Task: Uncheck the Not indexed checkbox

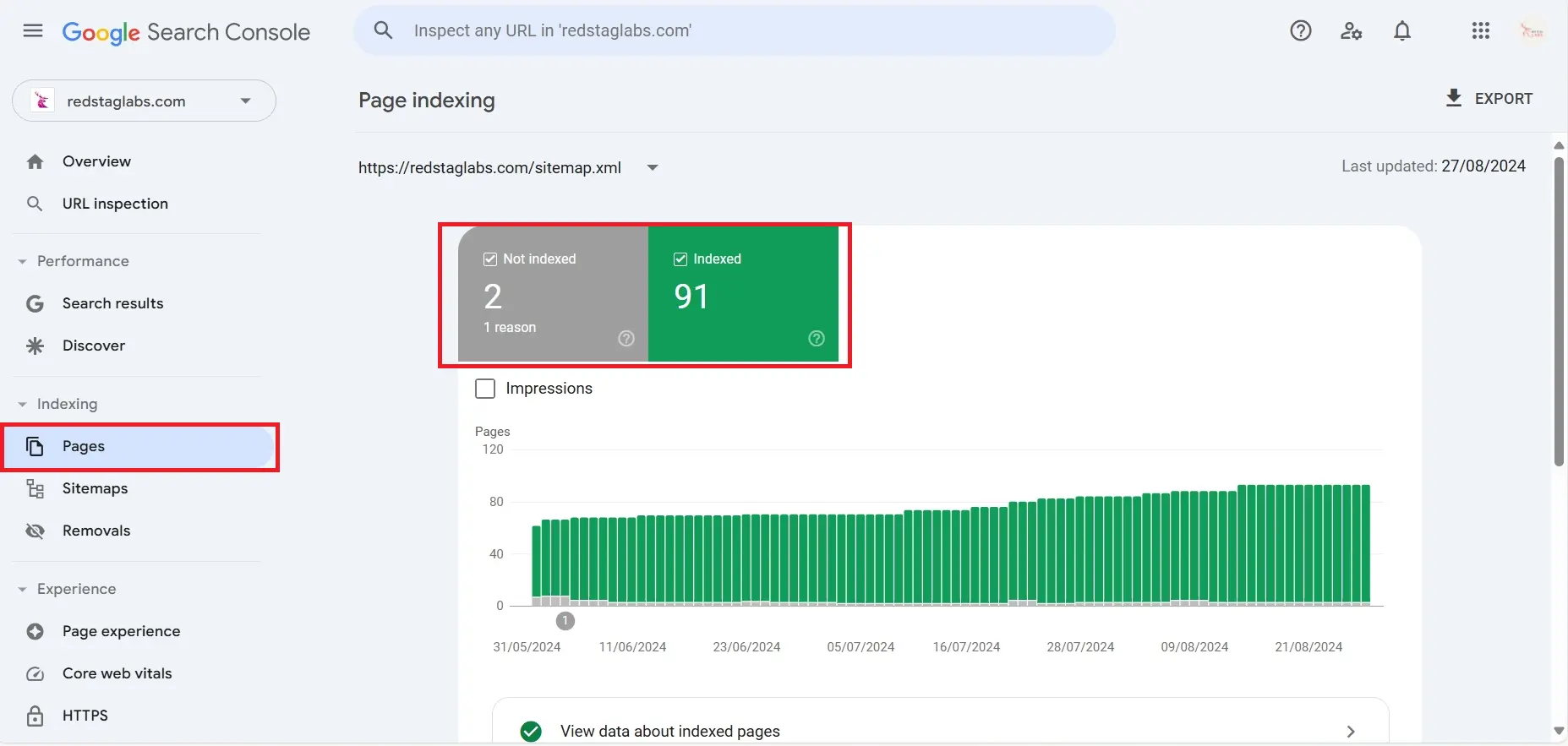Action: click(x=490, y=259)
